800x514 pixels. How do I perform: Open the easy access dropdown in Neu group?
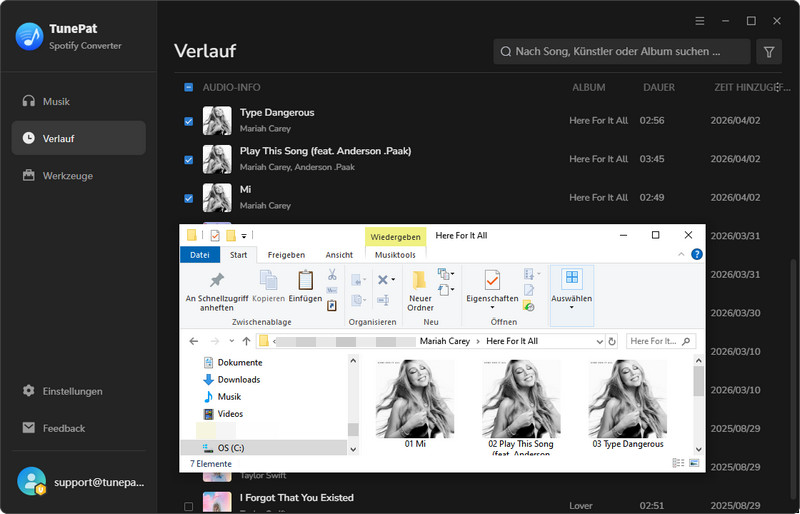[446, 290]
